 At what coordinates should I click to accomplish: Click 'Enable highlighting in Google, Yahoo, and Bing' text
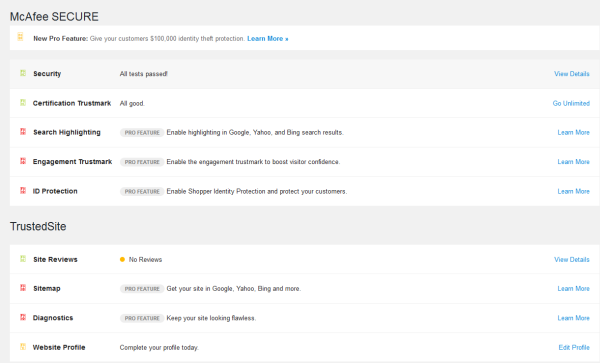255,132
